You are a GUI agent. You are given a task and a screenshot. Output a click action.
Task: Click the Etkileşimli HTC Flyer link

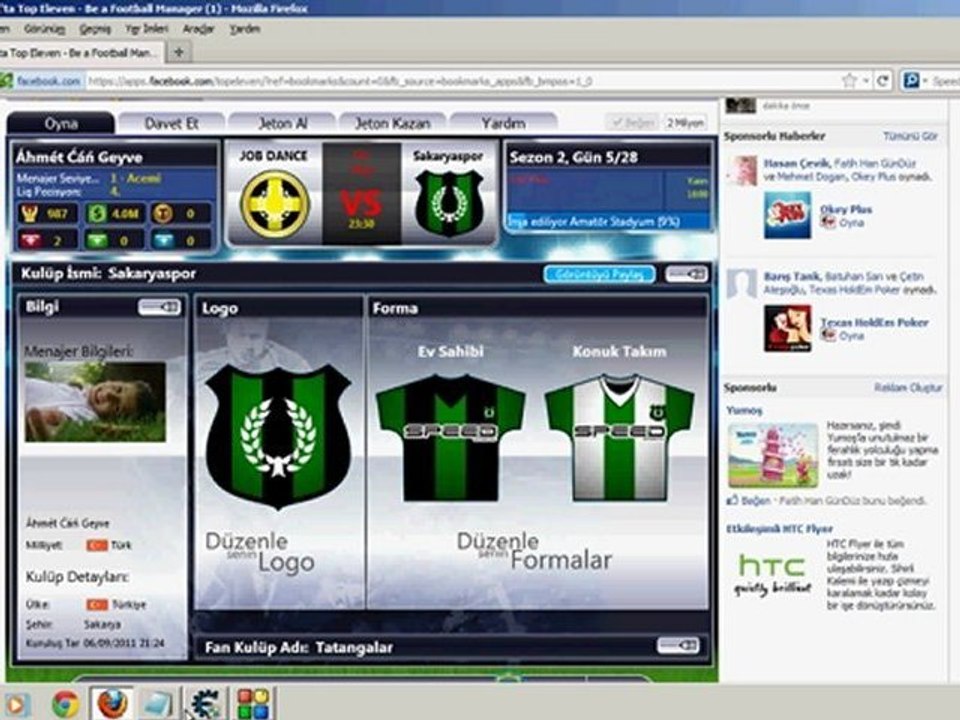(x=779, y=528)
